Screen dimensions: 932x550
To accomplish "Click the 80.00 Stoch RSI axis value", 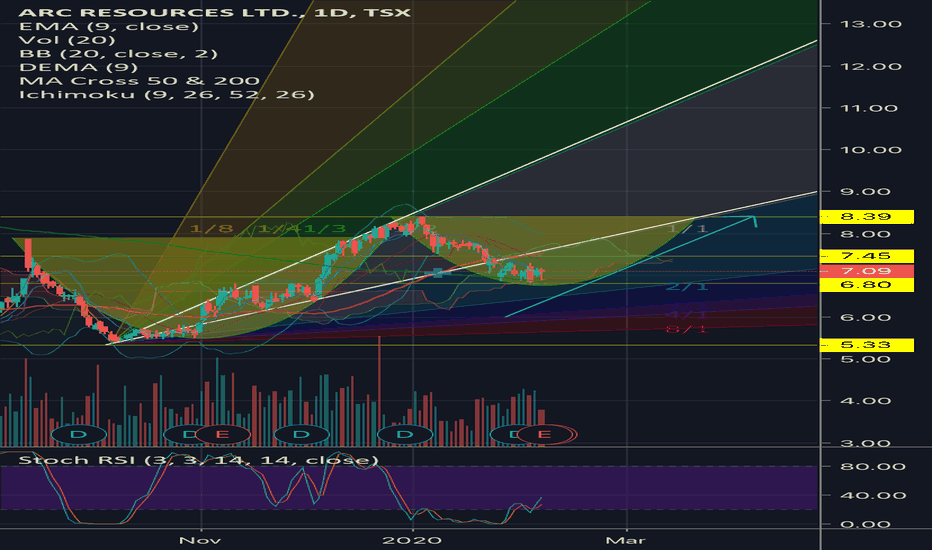I will point(873,466).
